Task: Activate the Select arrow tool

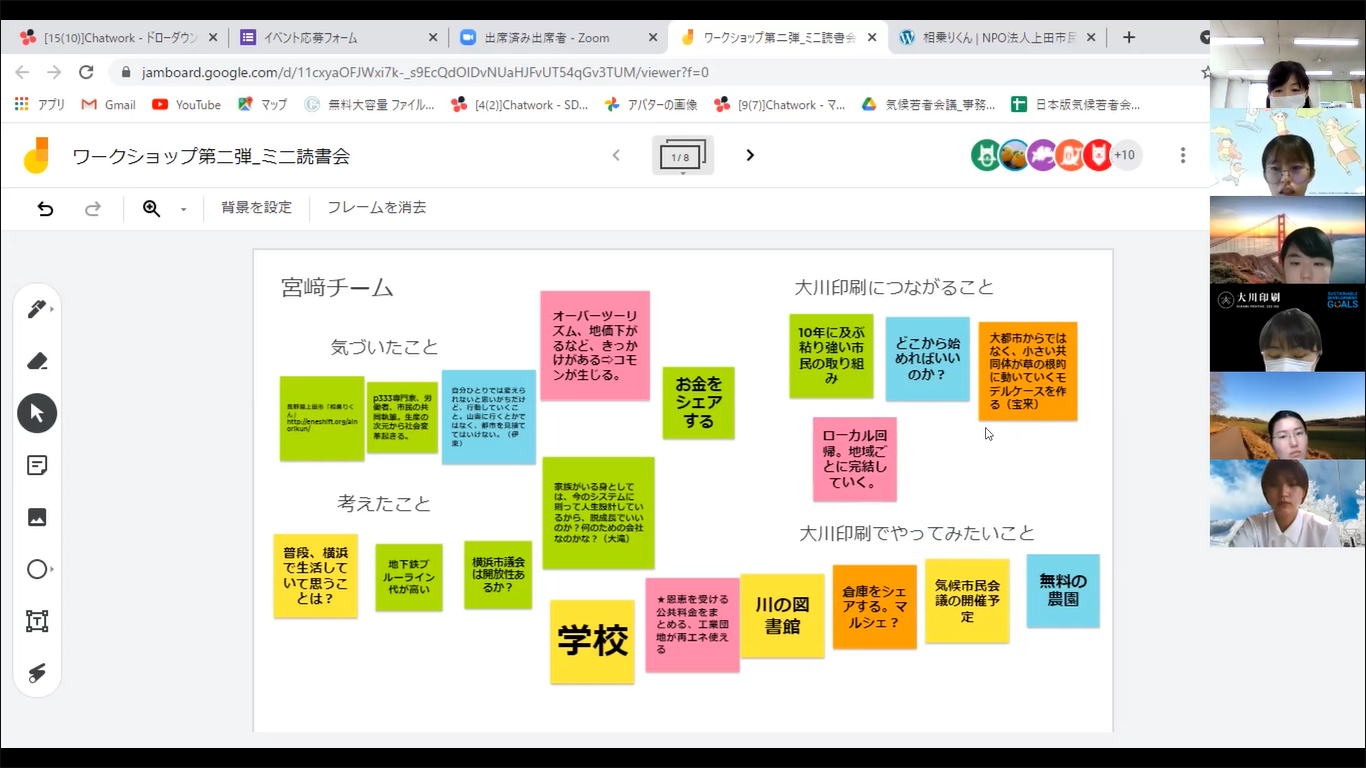Action: tap(37, 413)
